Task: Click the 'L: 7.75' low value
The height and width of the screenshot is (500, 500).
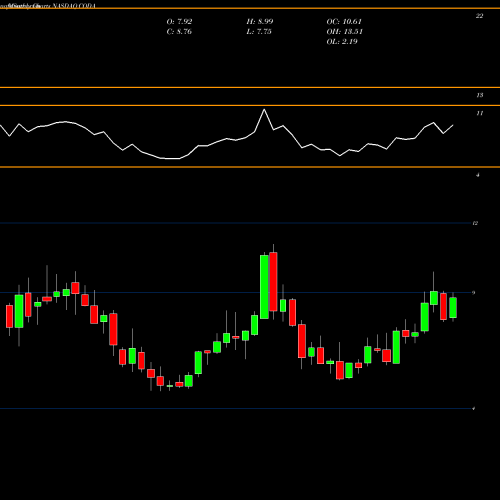Action: pos(259,32)
